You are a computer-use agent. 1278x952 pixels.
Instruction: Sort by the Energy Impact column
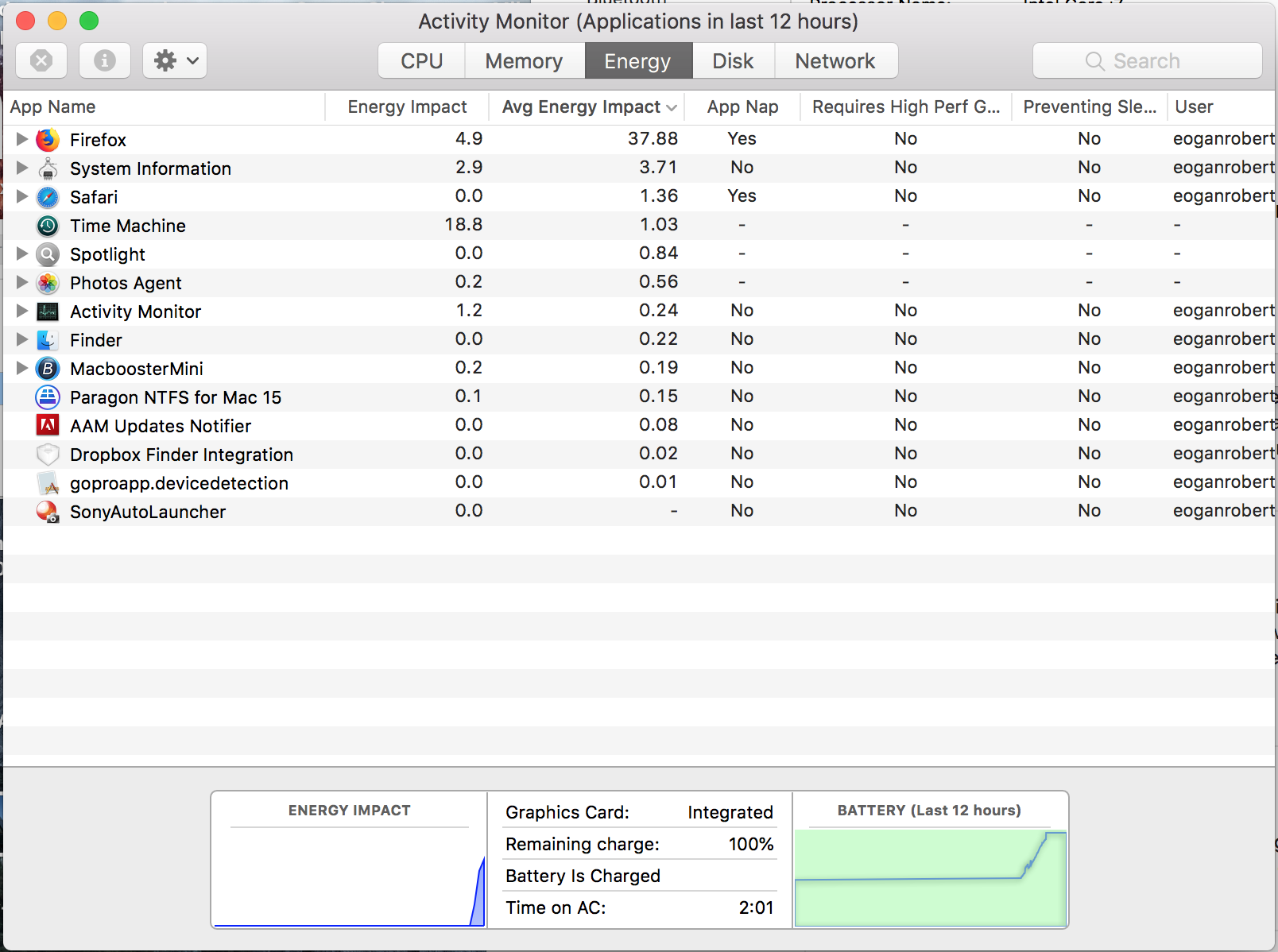click(407, 107)
